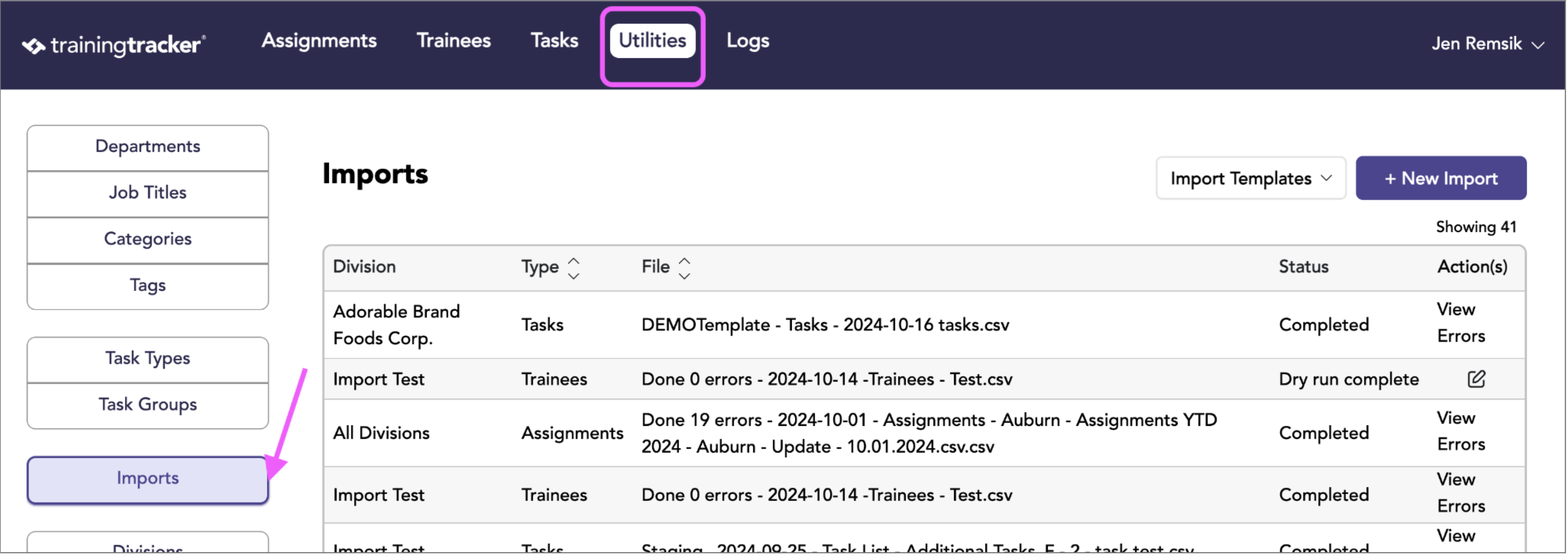Click Adorable Brand Foods Corp. division cell
Image resolution: width=1568 pixels, height=556 pixels.
pyautogui.click(x=396, y=325)
